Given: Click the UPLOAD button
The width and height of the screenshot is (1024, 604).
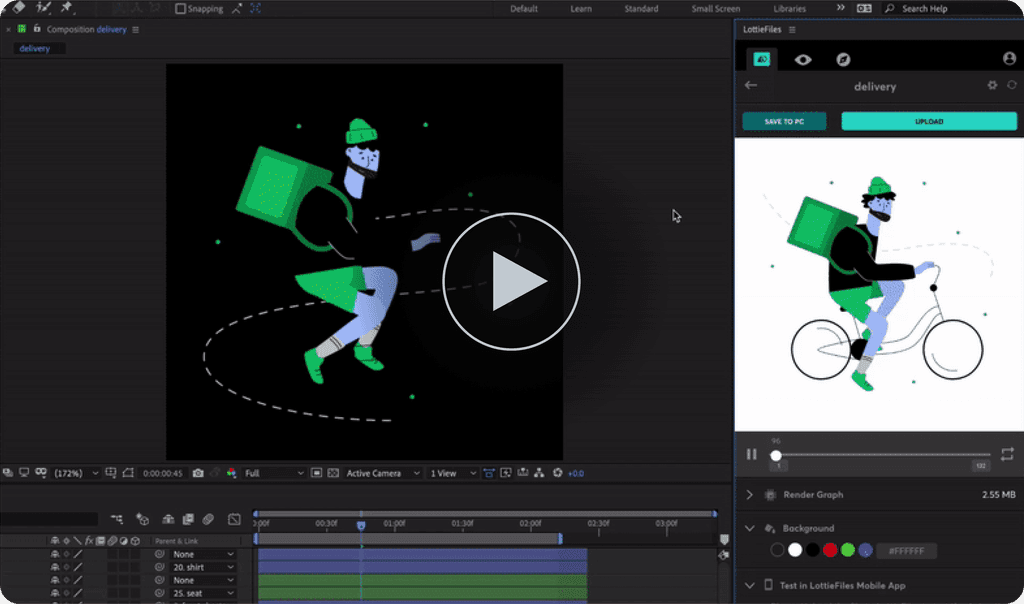Looking at the screenshot, I should 928,121.
